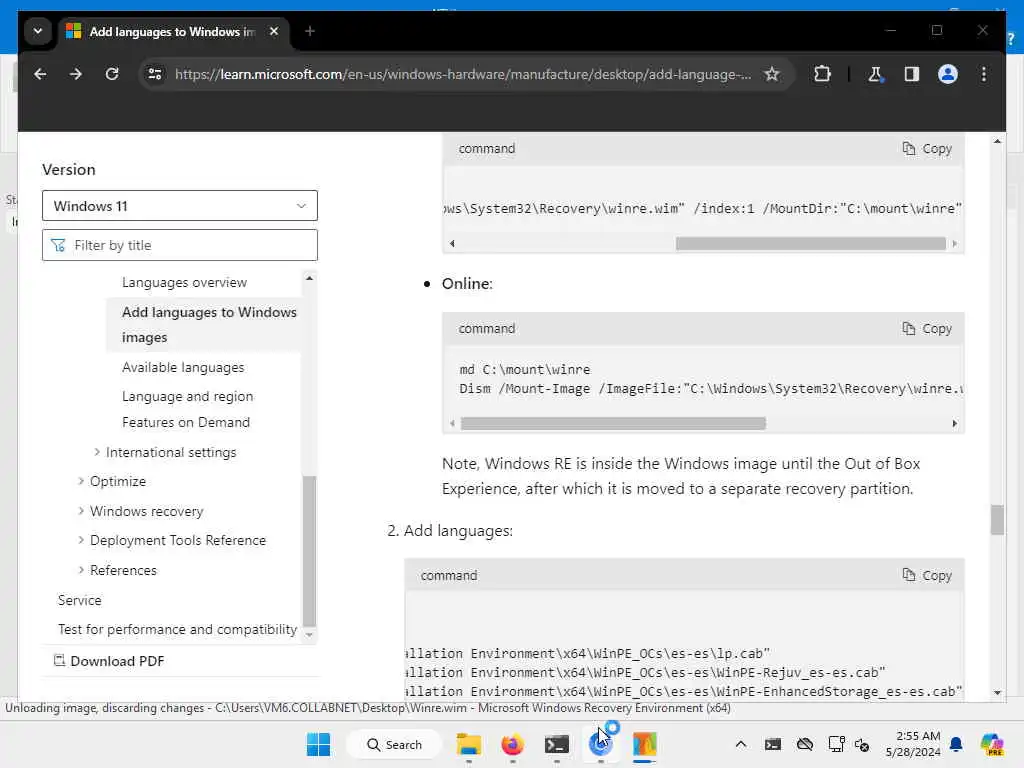Expand Deployment Tools Reference section
The width and height of the screenshot is (1024, 768).
click(81, 540)
